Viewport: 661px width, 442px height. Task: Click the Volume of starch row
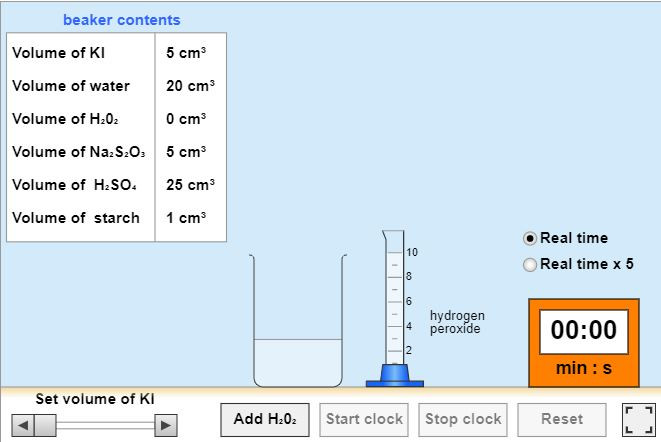coord(116,218)
